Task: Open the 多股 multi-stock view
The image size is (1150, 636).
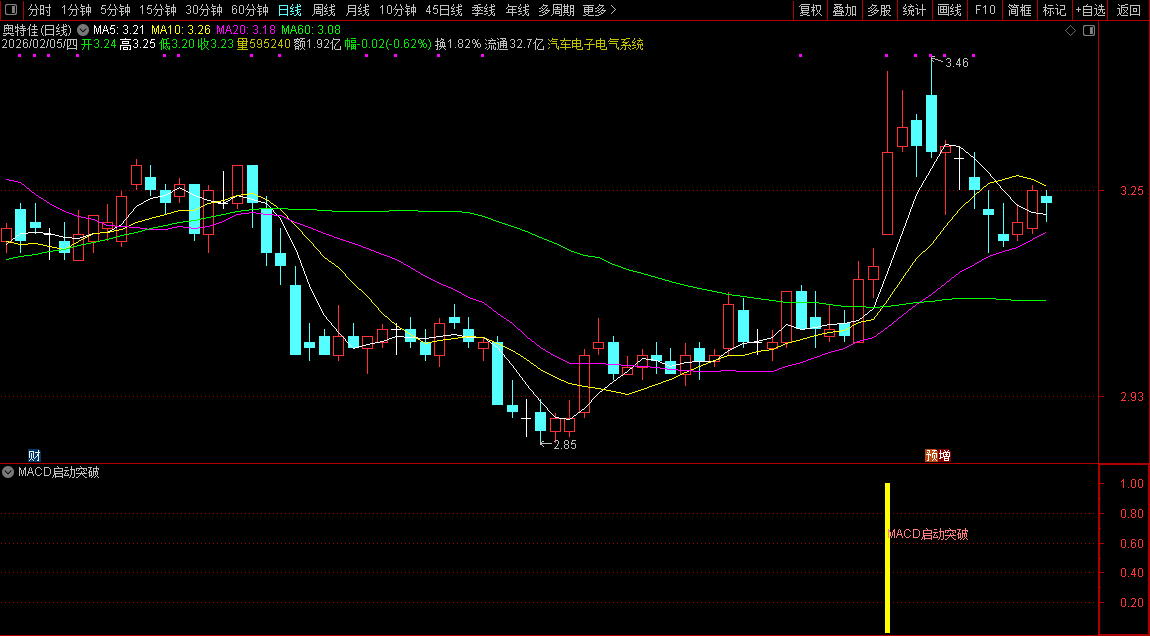Action: click(879, 10)
